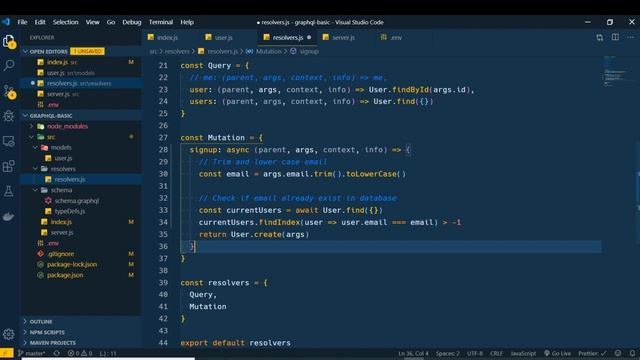Open the Docker whale activity bar icon
640x360 pixels.
click(x=9, y=216)
